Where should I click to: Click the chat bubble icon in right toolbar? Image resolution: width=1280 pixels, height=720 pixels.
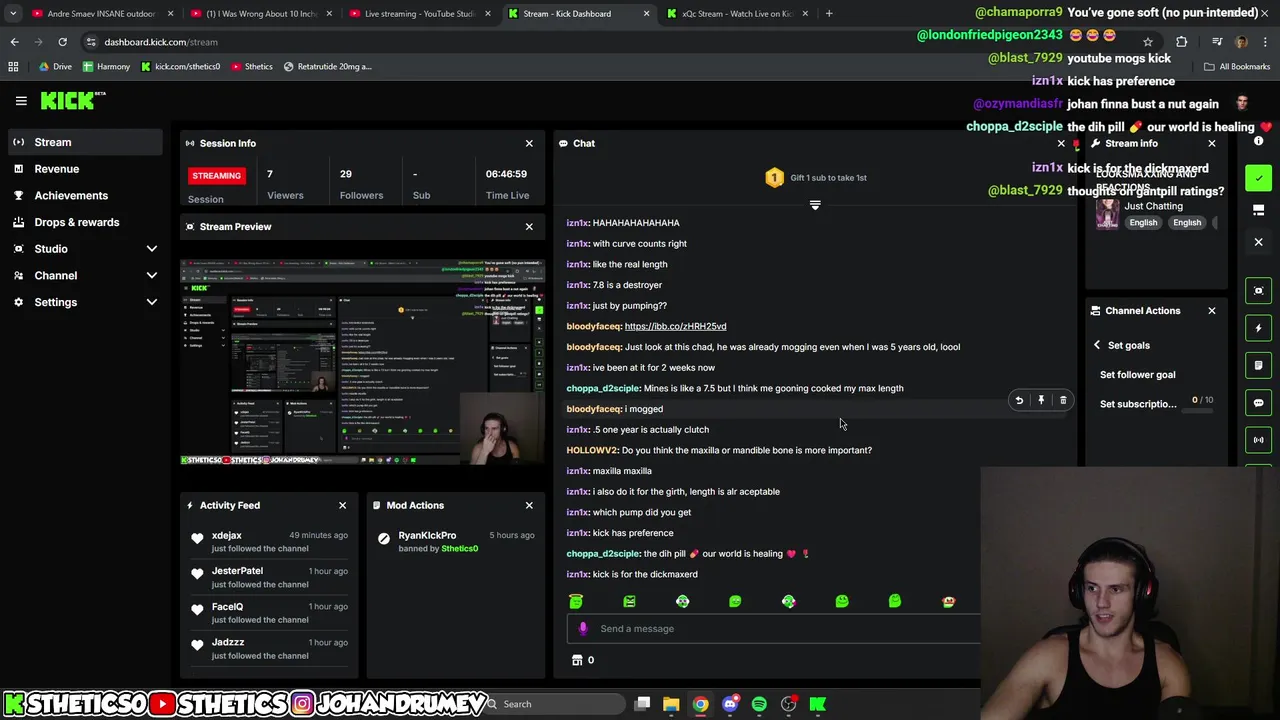(1259, 403)
